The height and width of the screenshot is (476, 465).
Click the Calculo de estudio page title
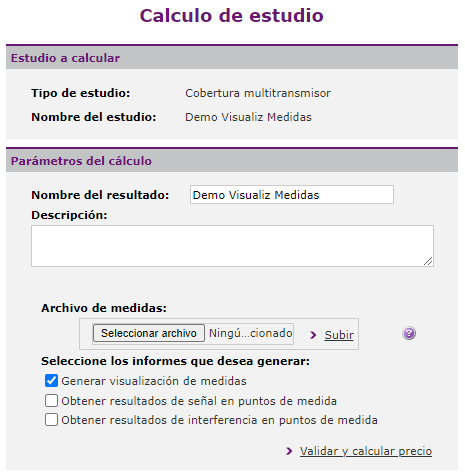(232, 16)
